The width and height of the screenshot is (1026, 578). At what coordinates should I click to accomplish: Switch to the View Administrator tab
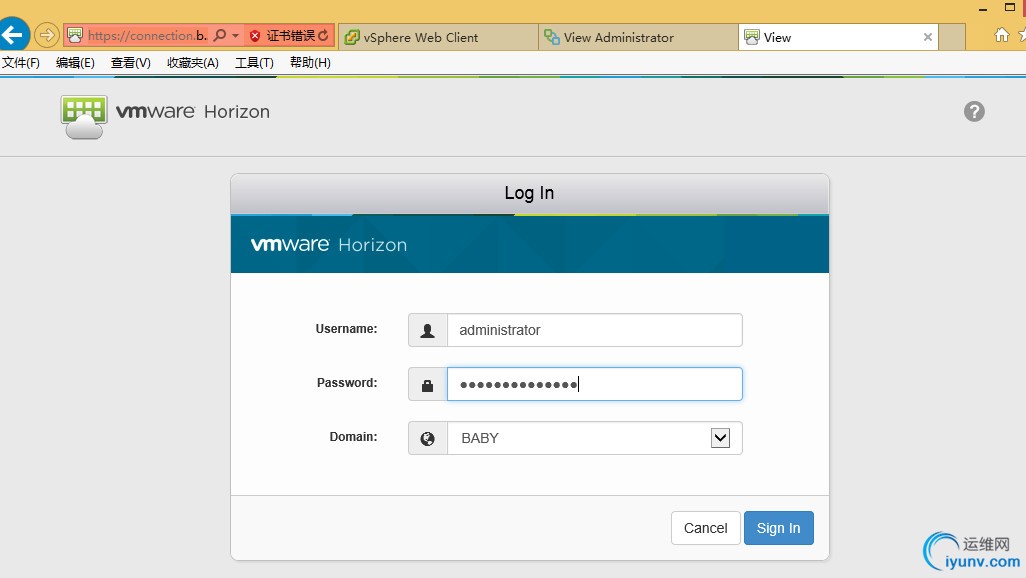[638, 37]
